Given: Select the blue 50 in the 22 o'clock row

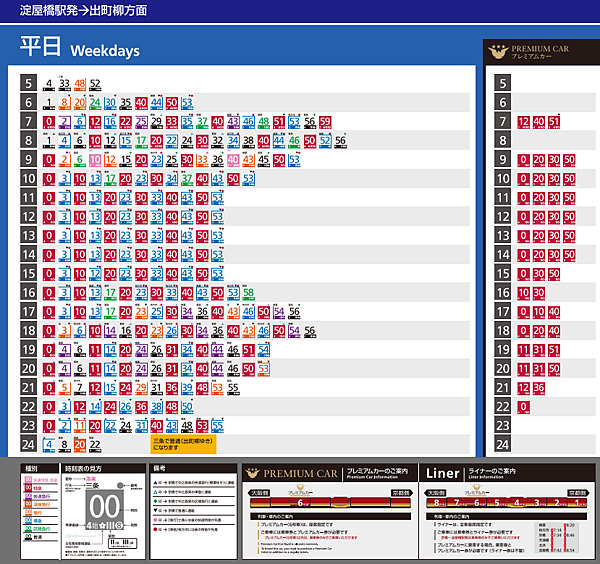Looking at the screenshot, I should pyautogui.click(x=187, y=407).
